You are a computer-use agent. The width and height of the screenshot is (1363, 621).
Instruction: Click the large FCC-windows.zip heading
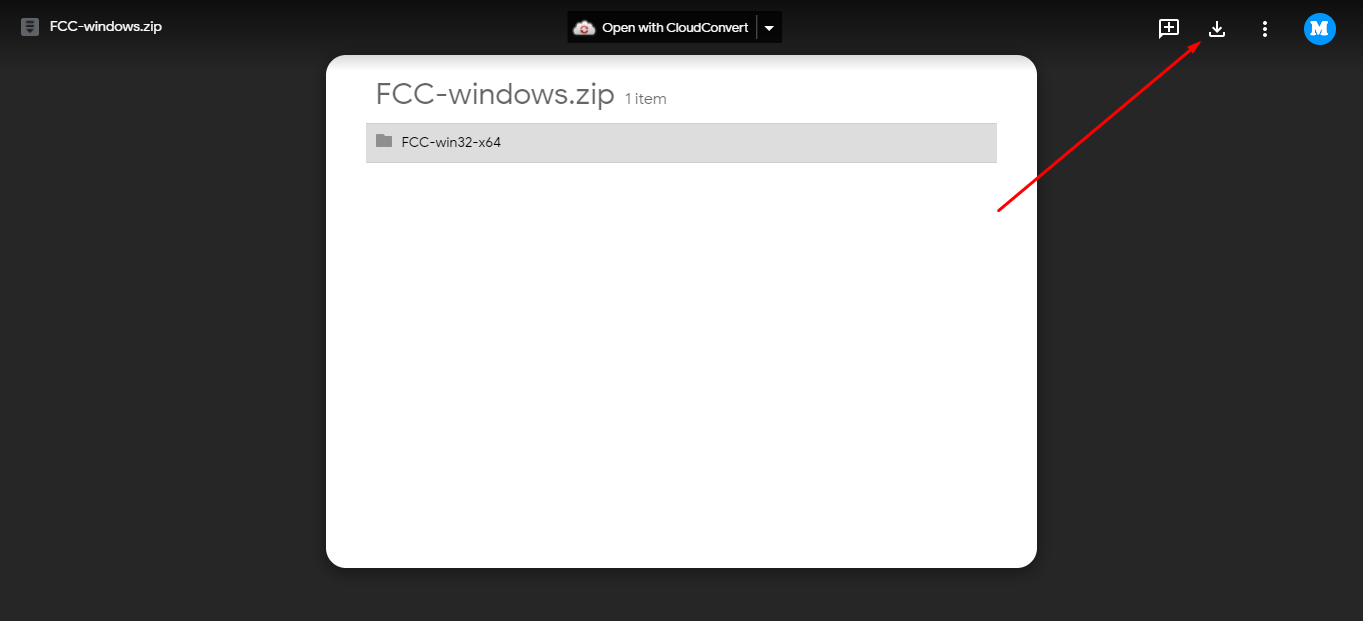point(495,95)
